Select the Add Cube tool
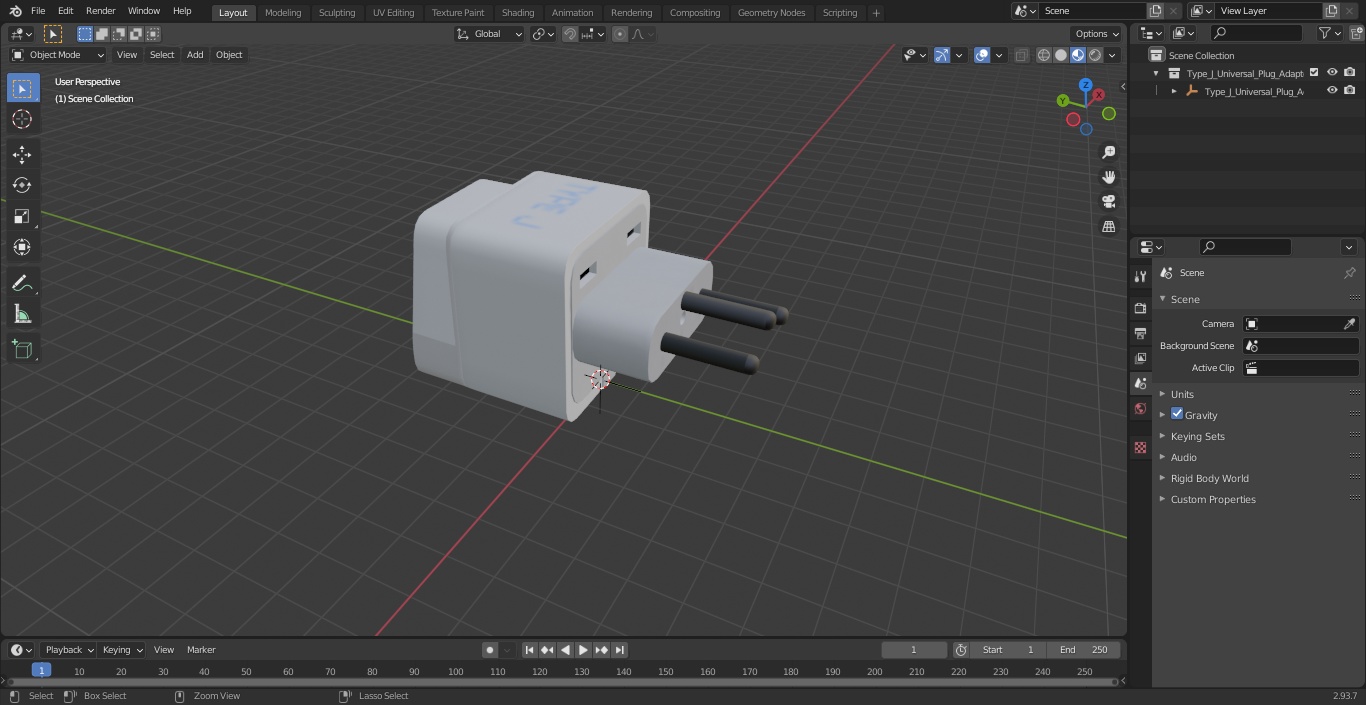This screenshot has height=705, width=1366. click(22, 350)
